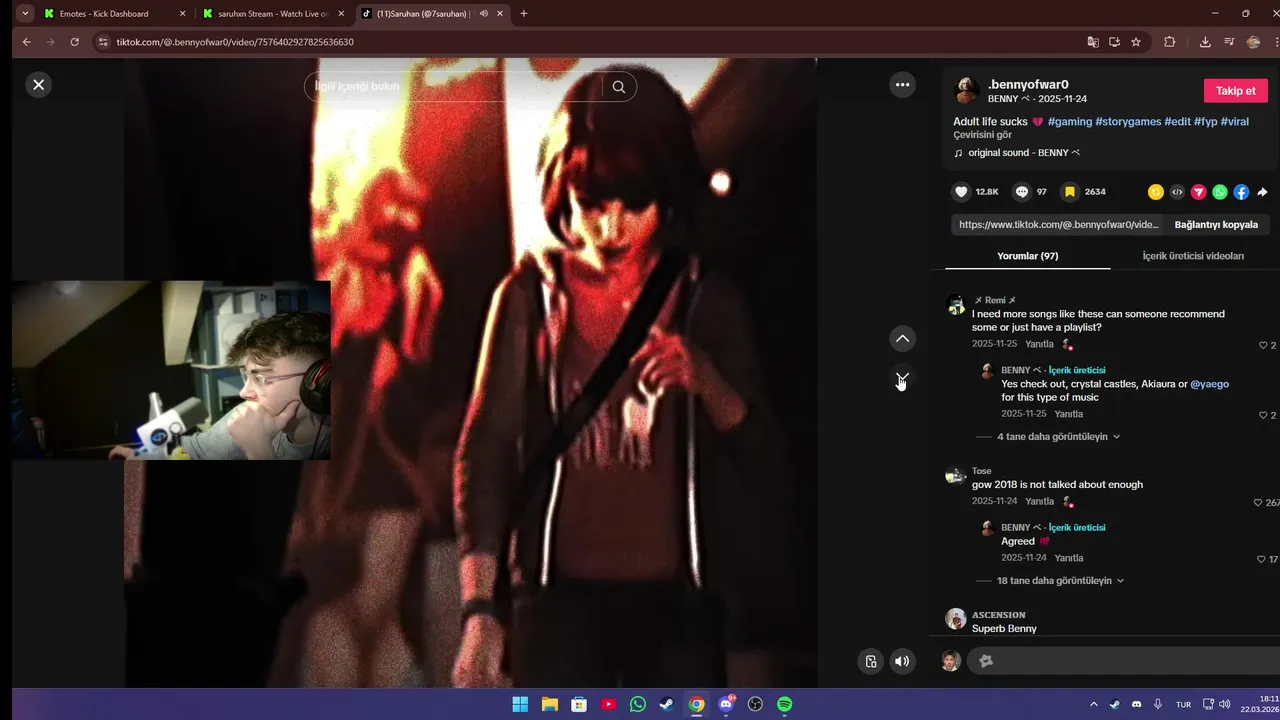
Task: Open Chrome extensions puzzle icon
Action: (1169, 42)
